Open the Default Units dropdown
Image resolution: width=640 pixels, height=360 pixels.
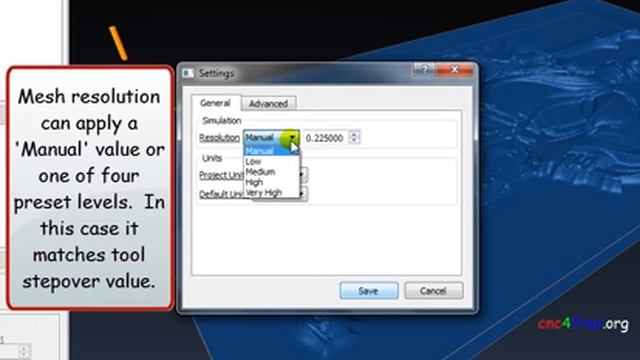[x=302, y=194]
